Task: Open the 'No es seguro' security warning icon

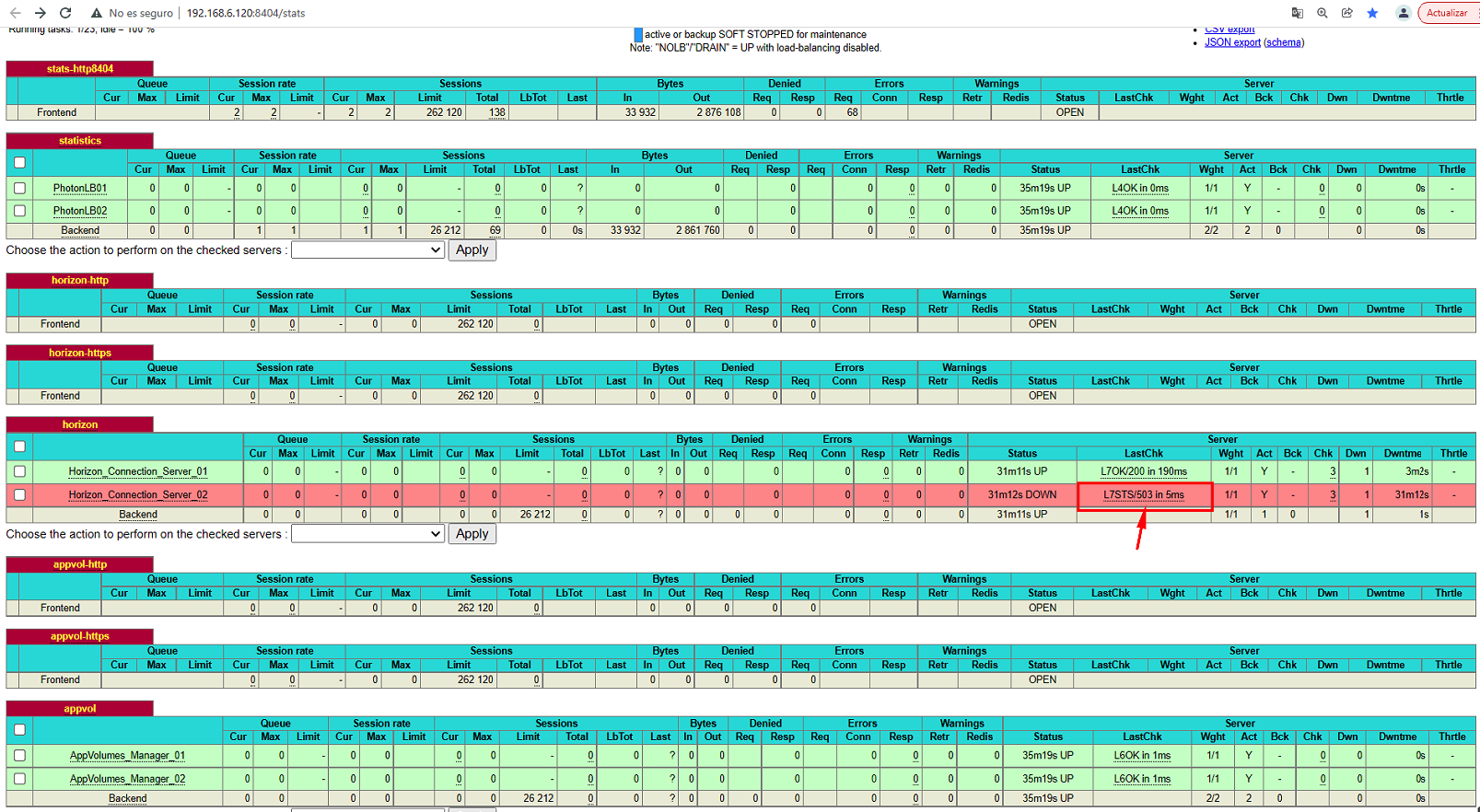Action: (96, 13)
